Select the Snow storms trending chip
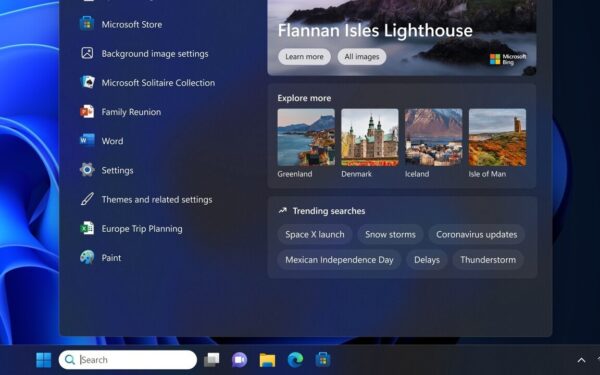The width and height of the screenshot is (600, 375). (390, 235)
